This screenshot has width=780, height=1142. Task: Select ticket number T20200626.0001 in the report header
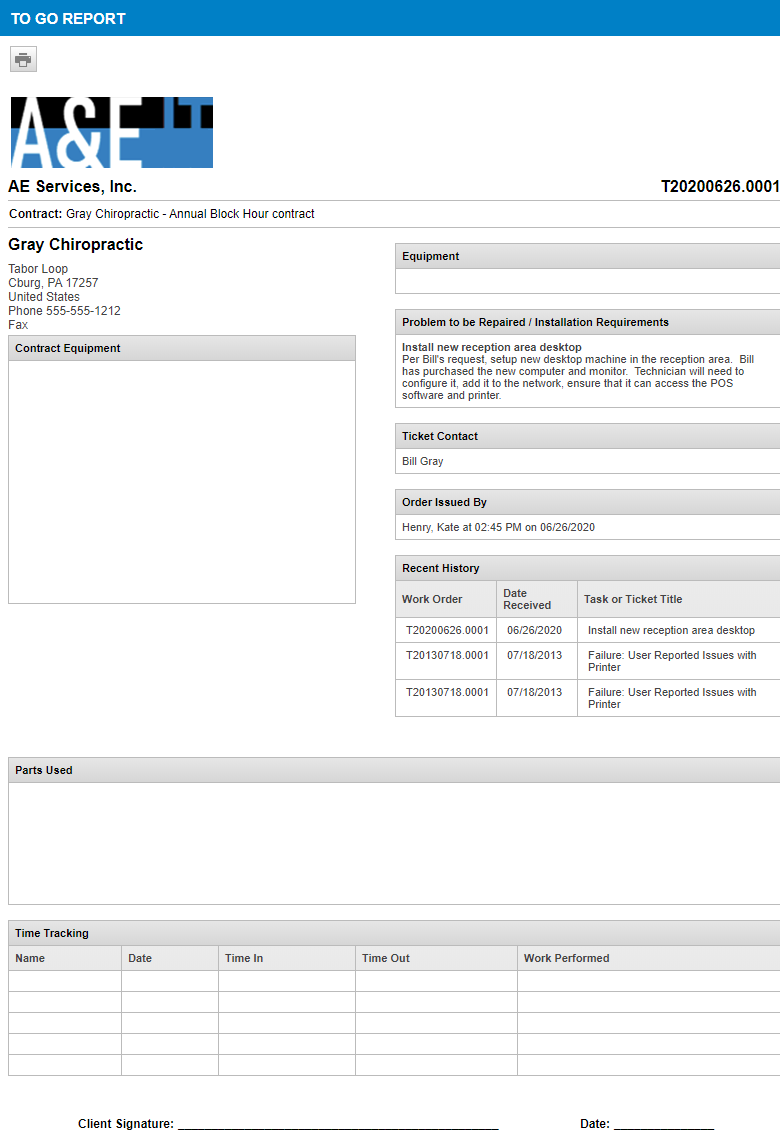click(x=720, y=186)
